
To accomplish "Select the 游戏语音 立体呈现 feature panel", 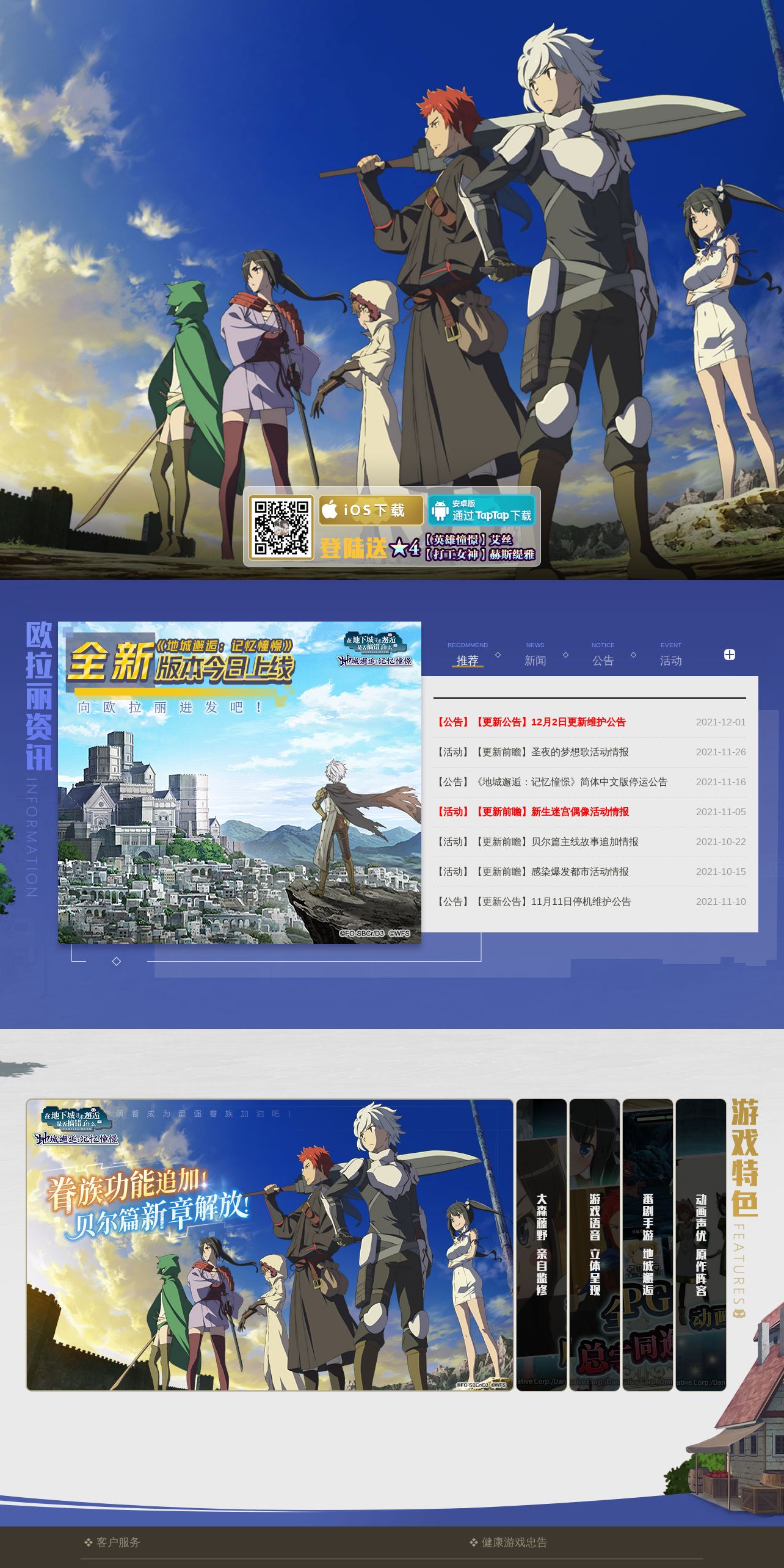I will pyautogui.click(x=595, y=1245).
